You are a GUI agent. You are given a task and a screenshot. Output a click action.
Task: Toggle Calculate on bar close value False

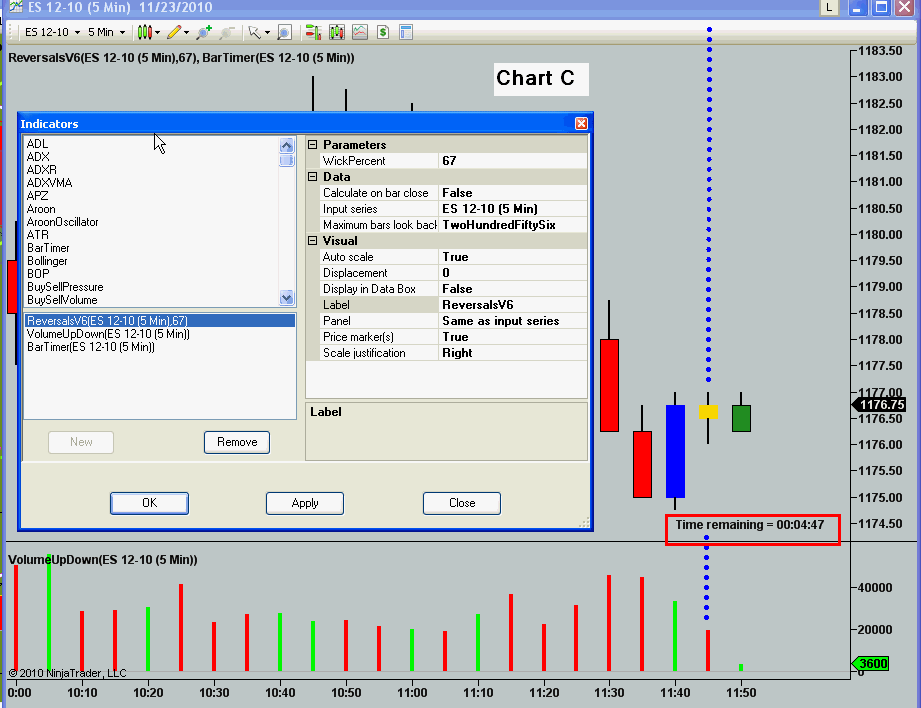513,193
